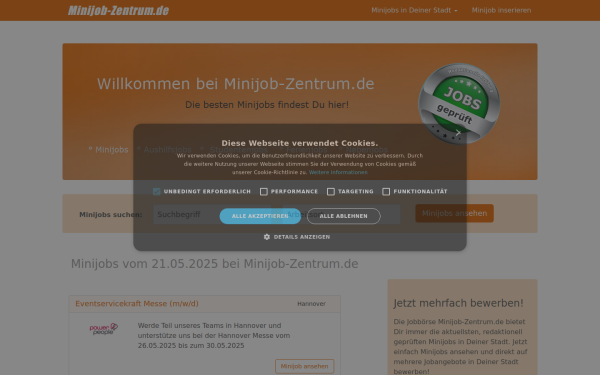Click Jetzt mehrfach bewerben! heading
This screenshot has width=600, height=375.
click(x=458, y=303)
